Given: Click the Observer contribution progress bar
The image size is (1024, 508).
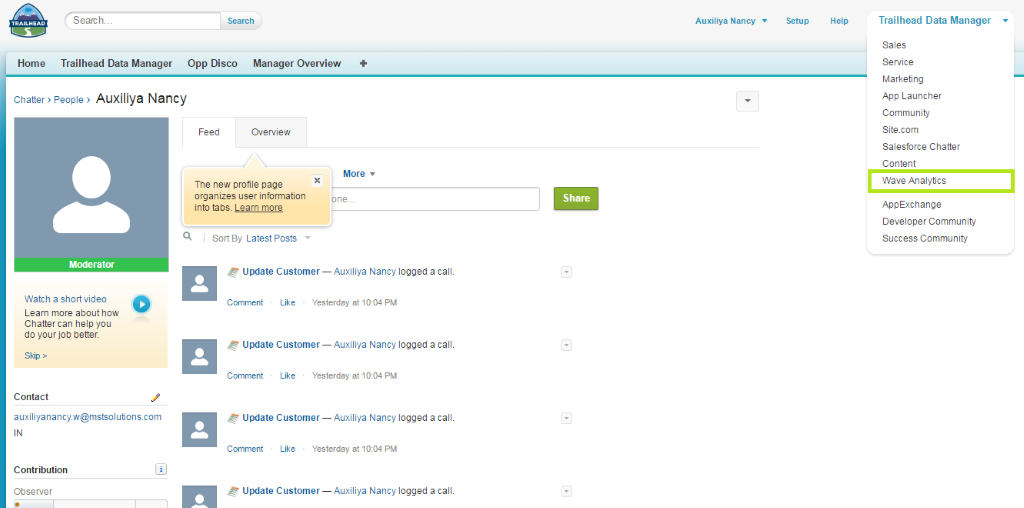Looking at the screenshot, I should point(91,503).
